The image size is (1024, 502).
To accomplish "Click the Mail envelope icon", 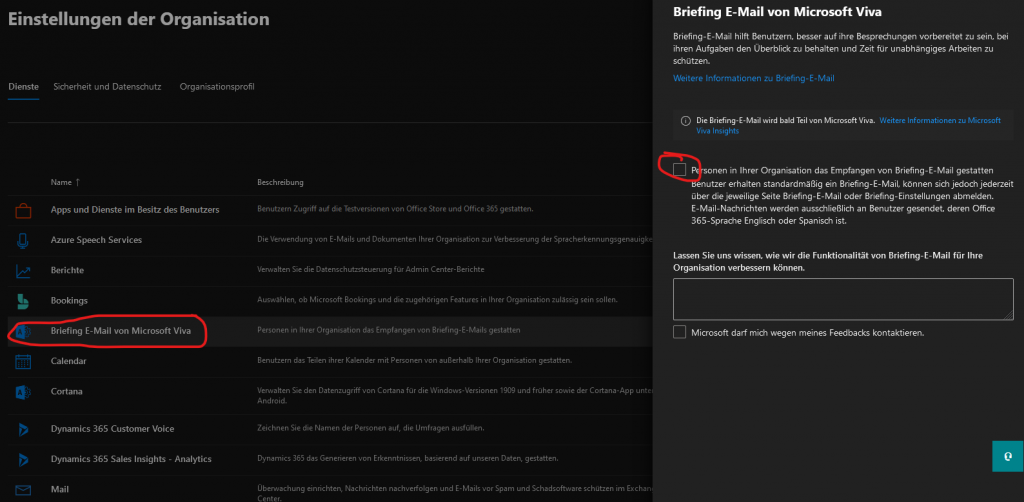I will (23, 490).
